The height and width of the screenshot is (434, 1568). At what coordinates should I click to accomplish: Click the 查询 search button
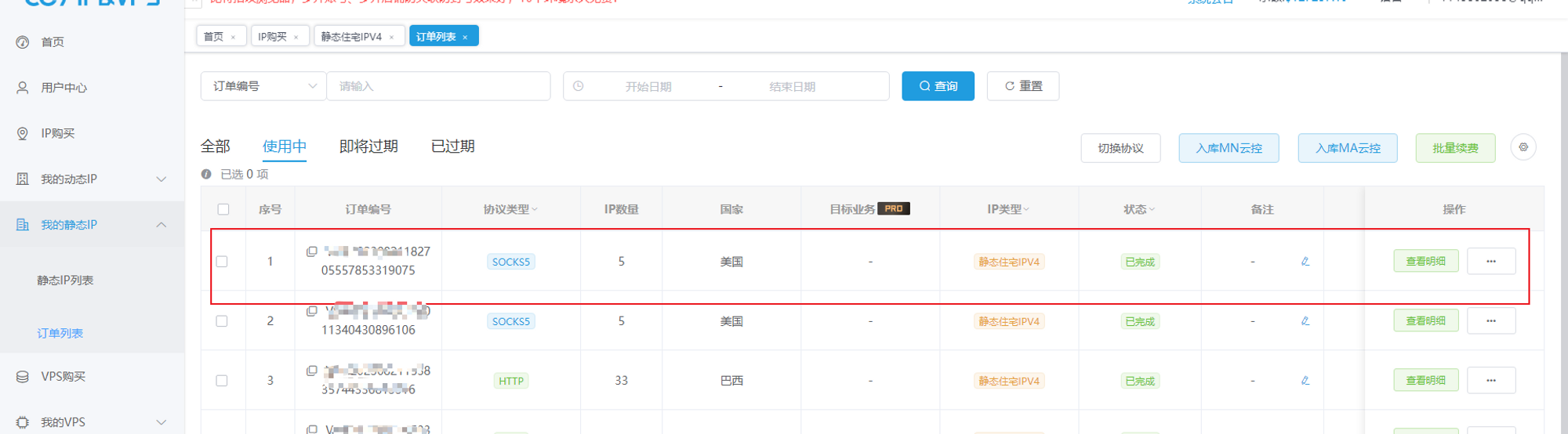[938, 86]
